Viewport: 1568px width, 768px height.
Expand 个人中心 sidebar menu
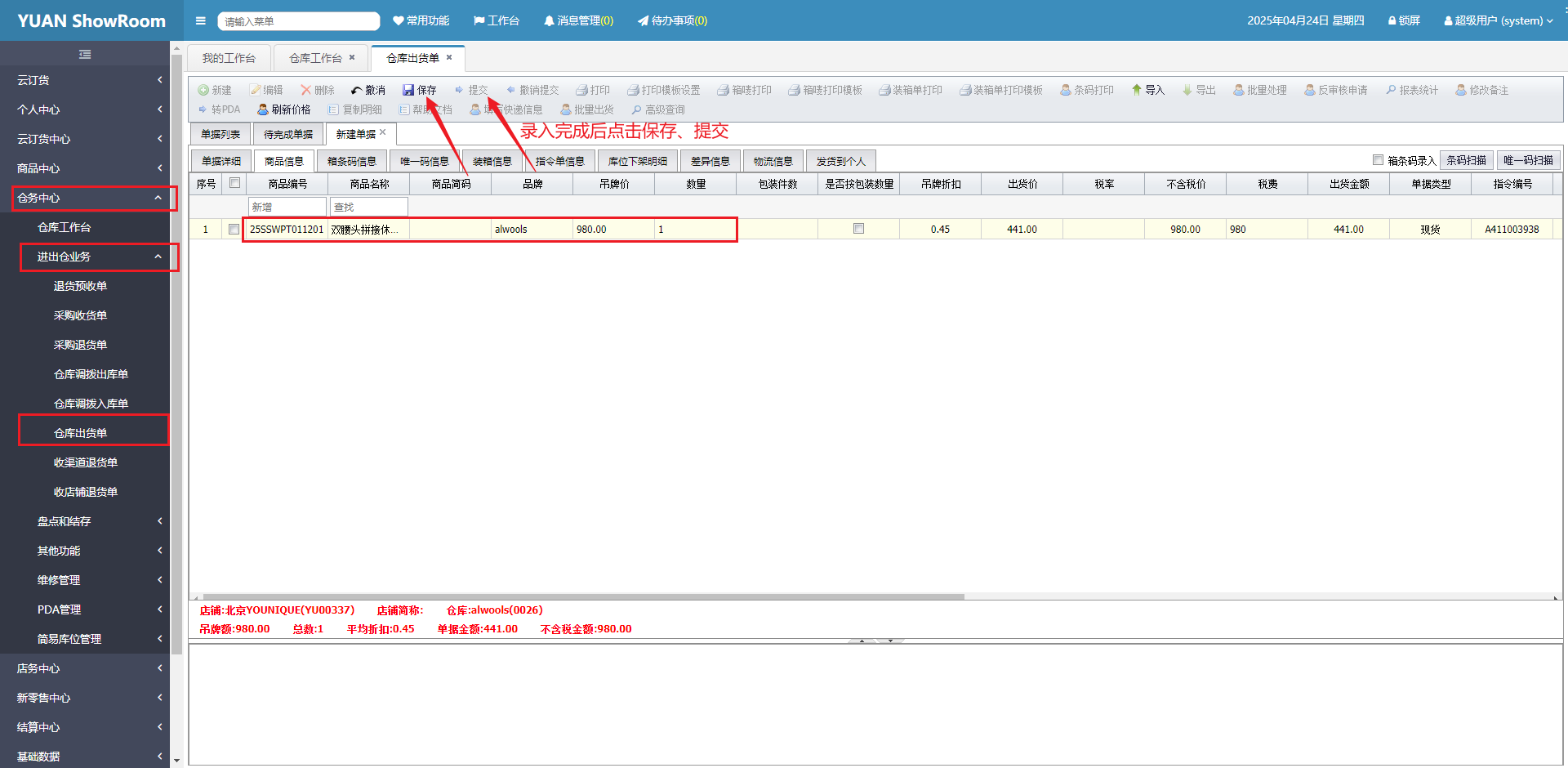85,109
